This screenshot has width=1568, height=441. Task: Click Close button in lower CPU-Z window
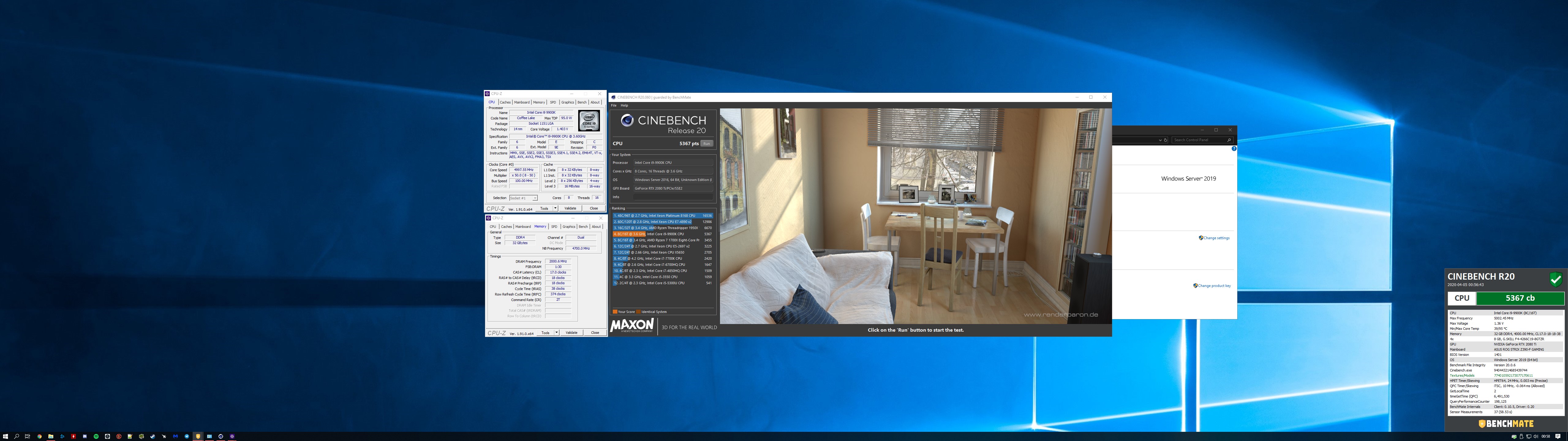point(595,333)
